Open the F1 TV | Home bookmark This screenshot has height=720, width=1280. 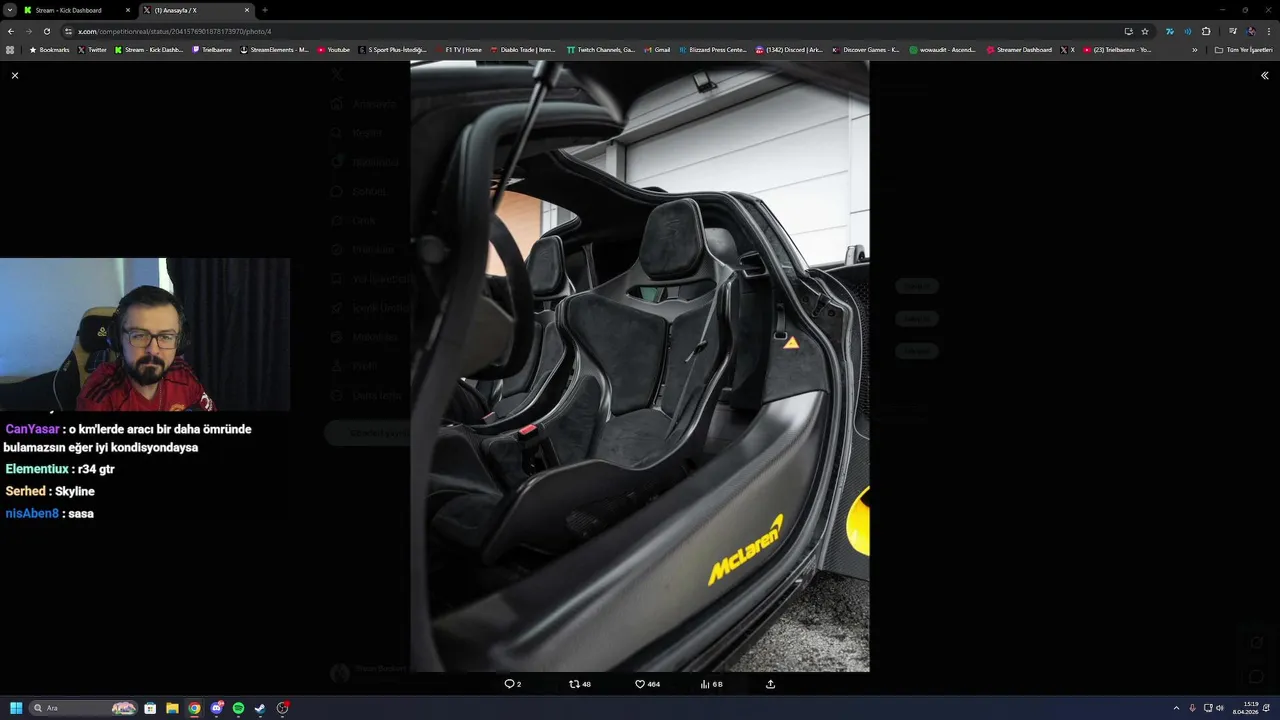(458, 49)
